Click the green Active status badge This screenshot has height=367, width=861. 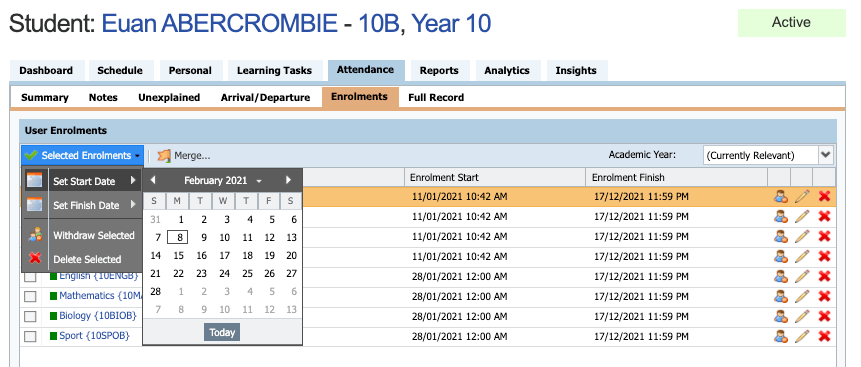(791, 23)
